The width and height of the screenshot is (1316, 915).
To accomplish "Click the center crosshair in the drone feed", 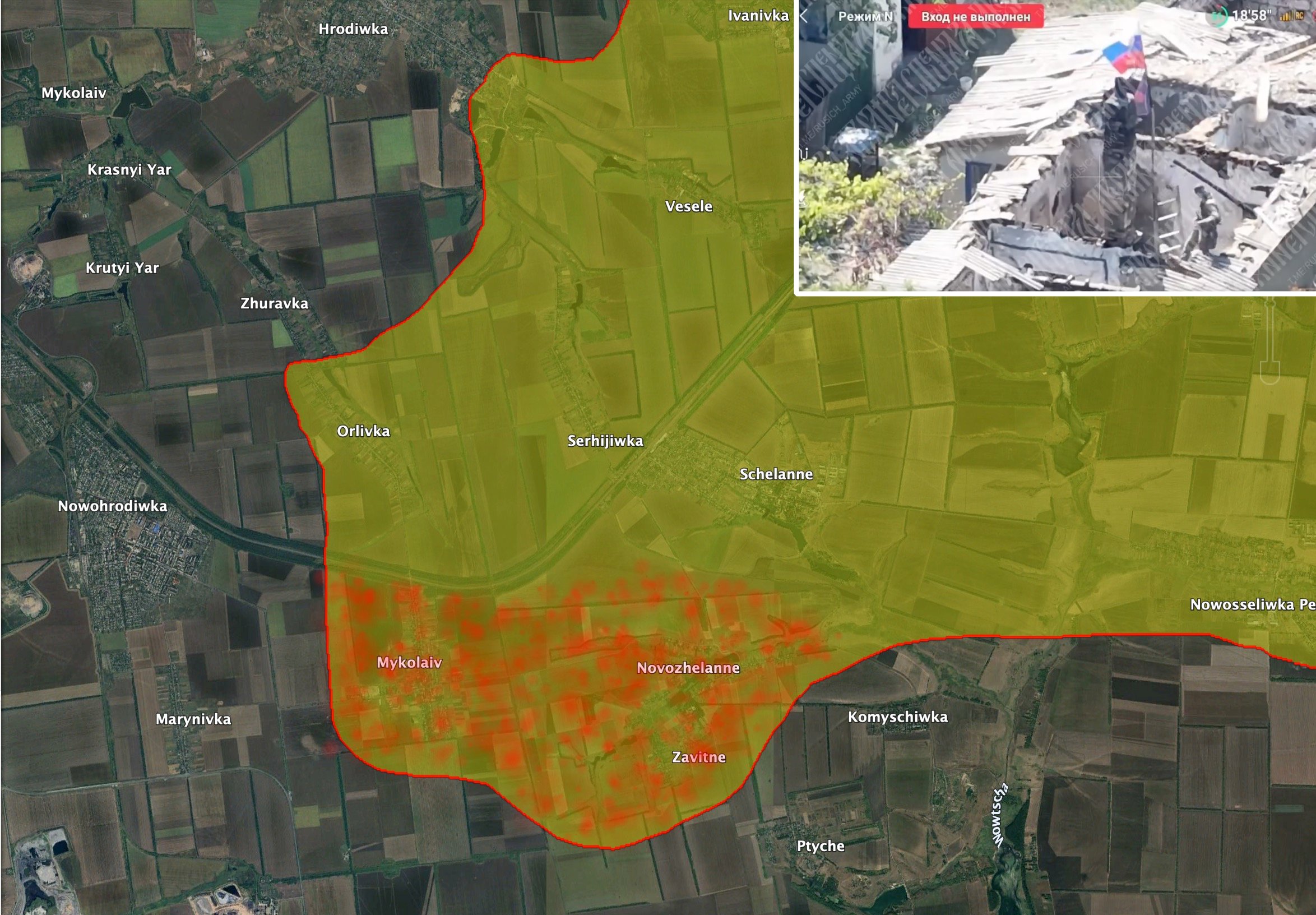I will pyautogui.click(x=1099, y=178).
